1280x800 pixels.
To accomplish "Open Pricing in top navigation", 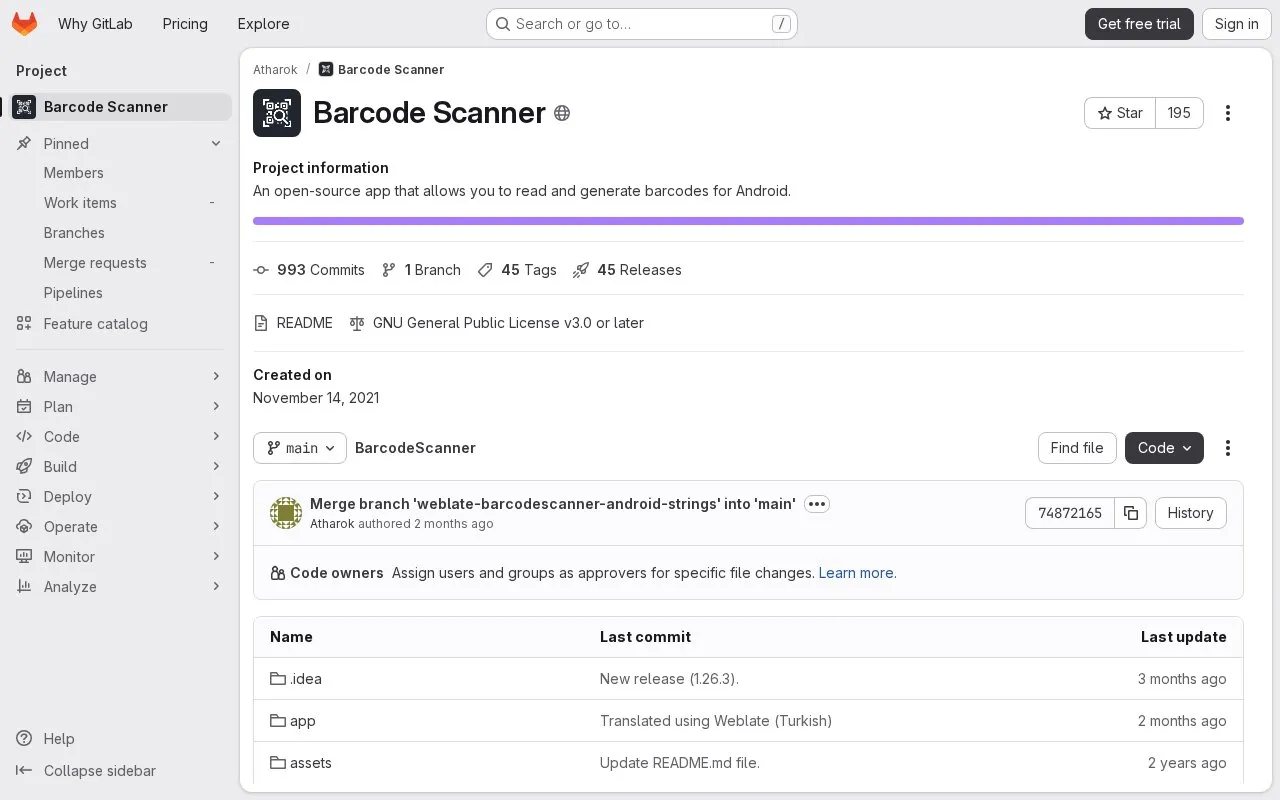I will coord(185,24).
